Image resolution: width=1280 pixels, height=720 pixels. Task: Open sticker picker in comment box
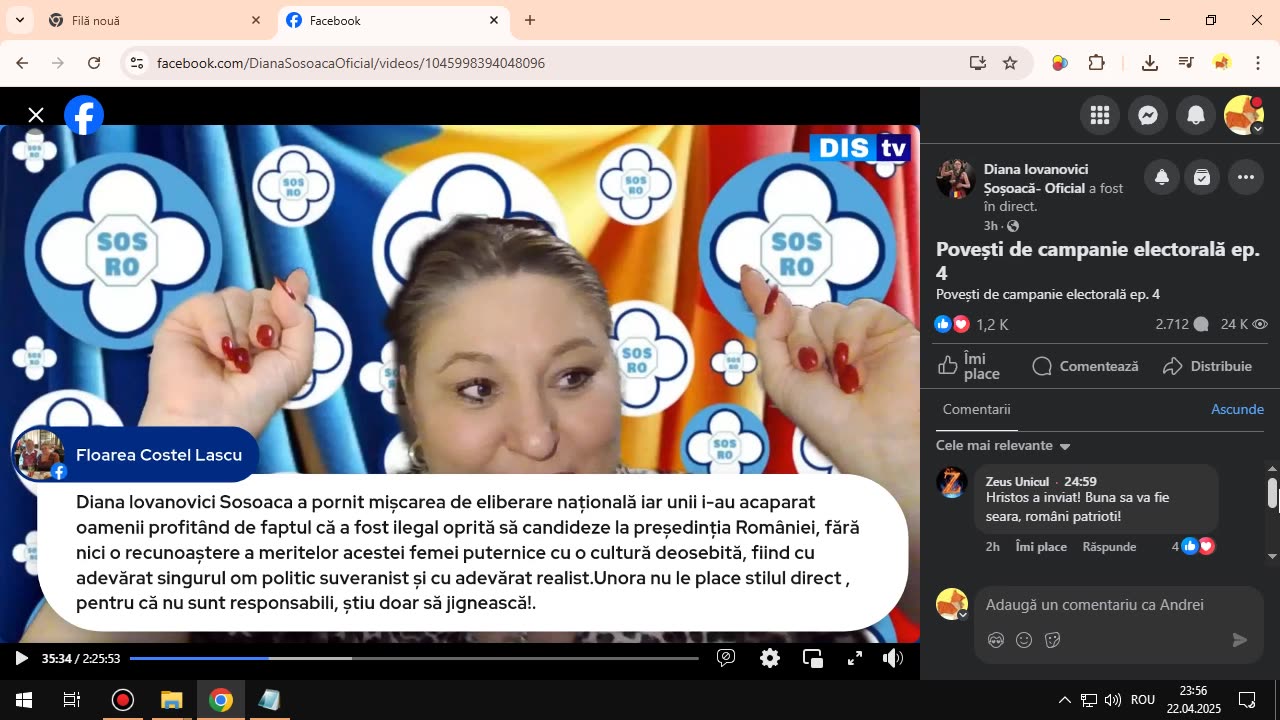1052,640
